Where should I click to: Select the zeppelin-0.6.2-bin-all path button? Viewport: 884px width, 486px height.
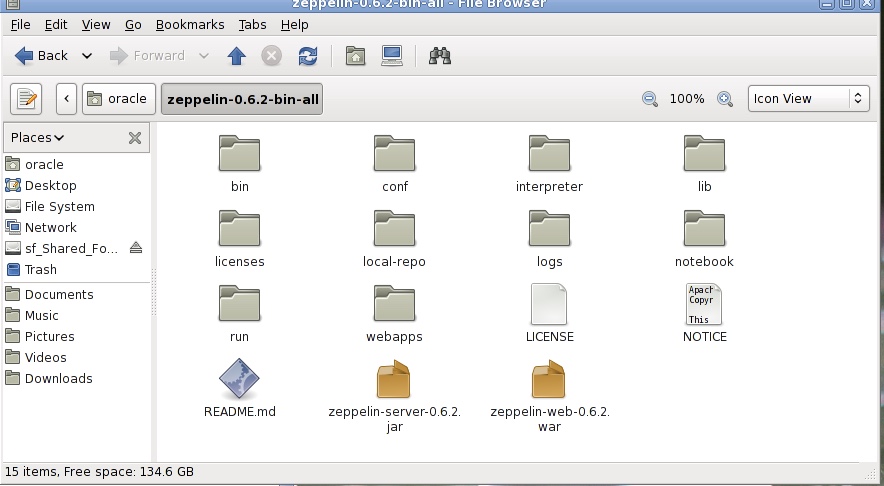(242, 99)
